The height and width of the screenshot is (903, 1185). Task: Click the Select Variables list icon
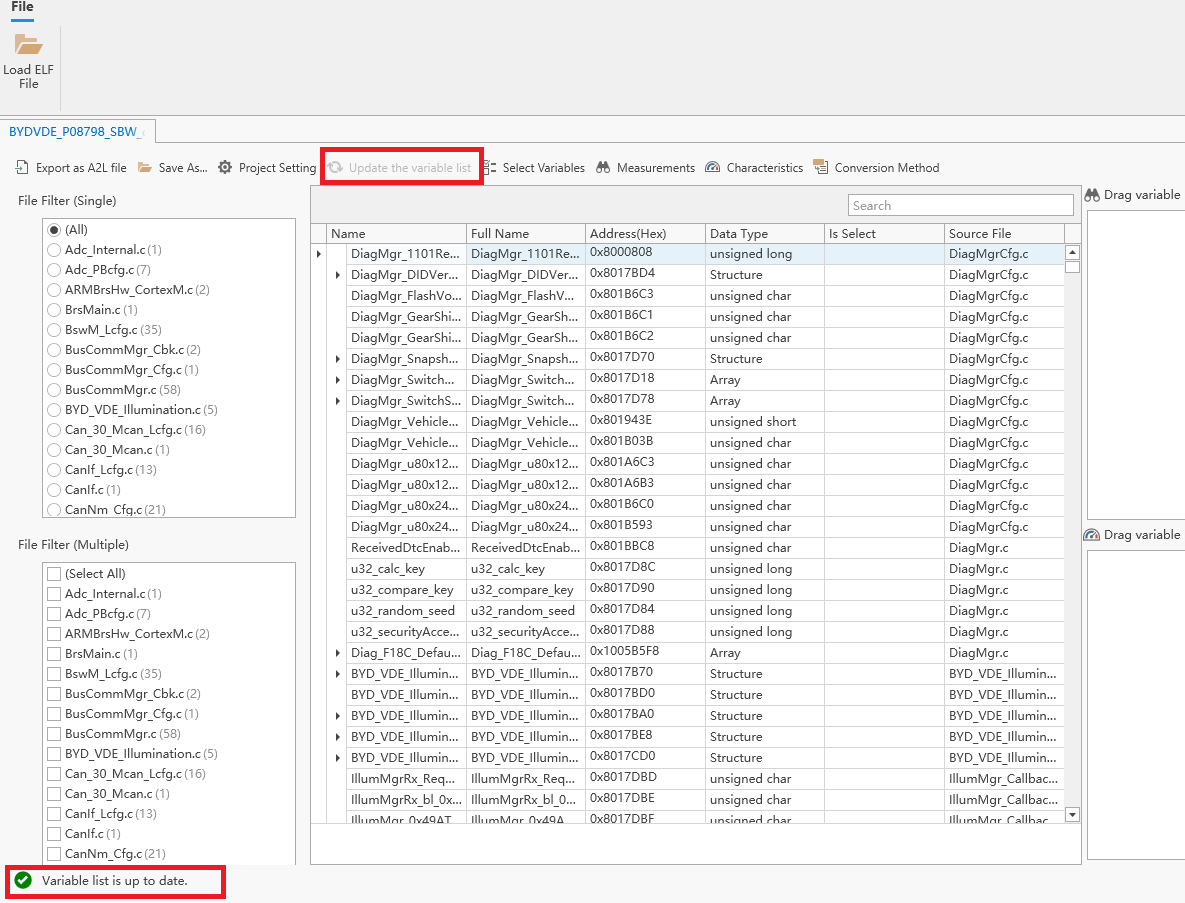coord(490,168)
